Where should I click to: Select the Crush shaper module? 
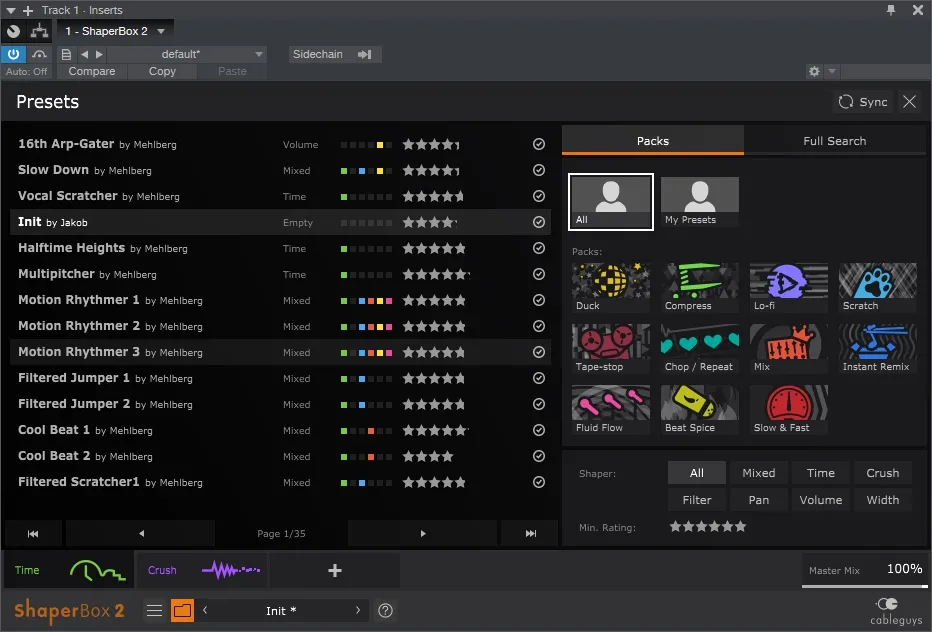point(201,570)
